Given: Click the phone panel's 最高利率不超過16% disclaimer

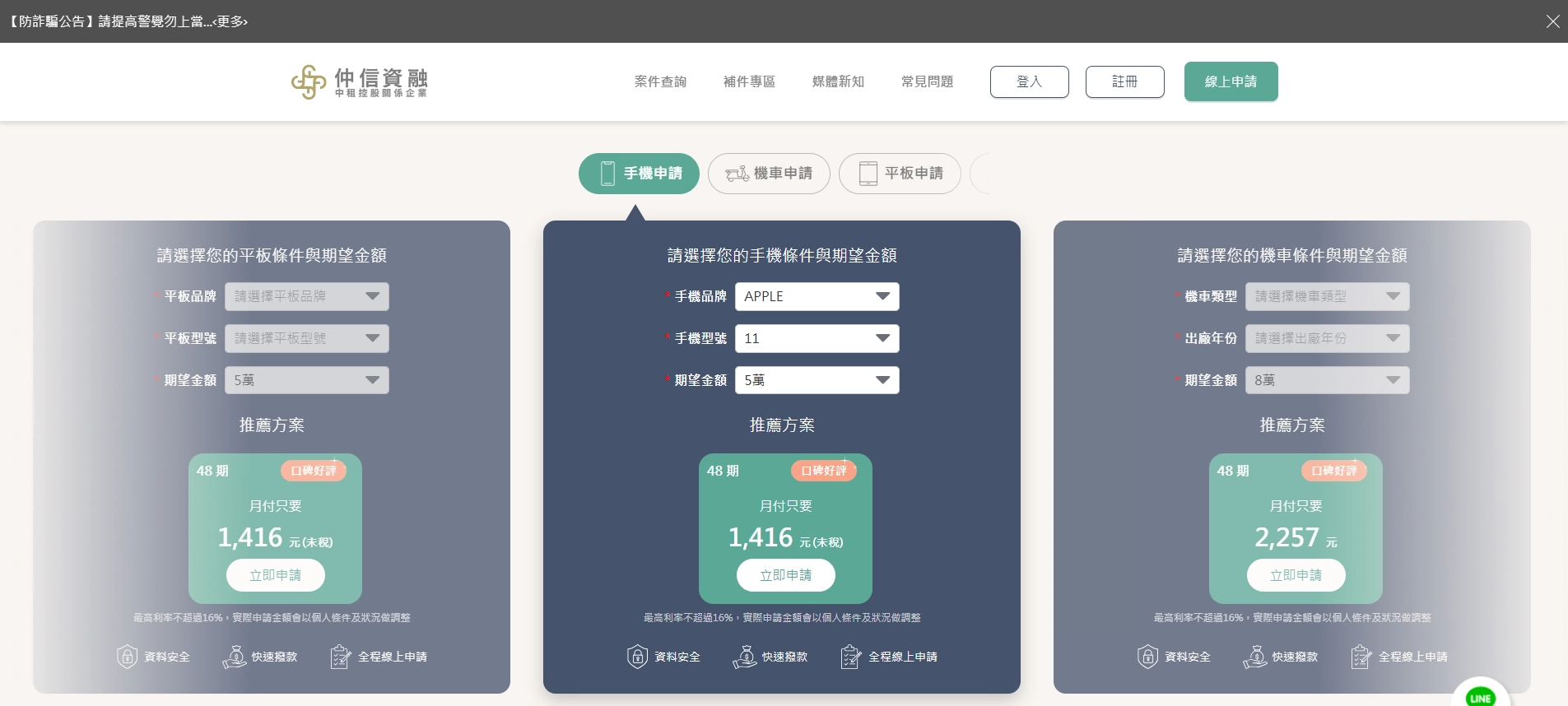Looking at the screenshot, I should (782, 617).
